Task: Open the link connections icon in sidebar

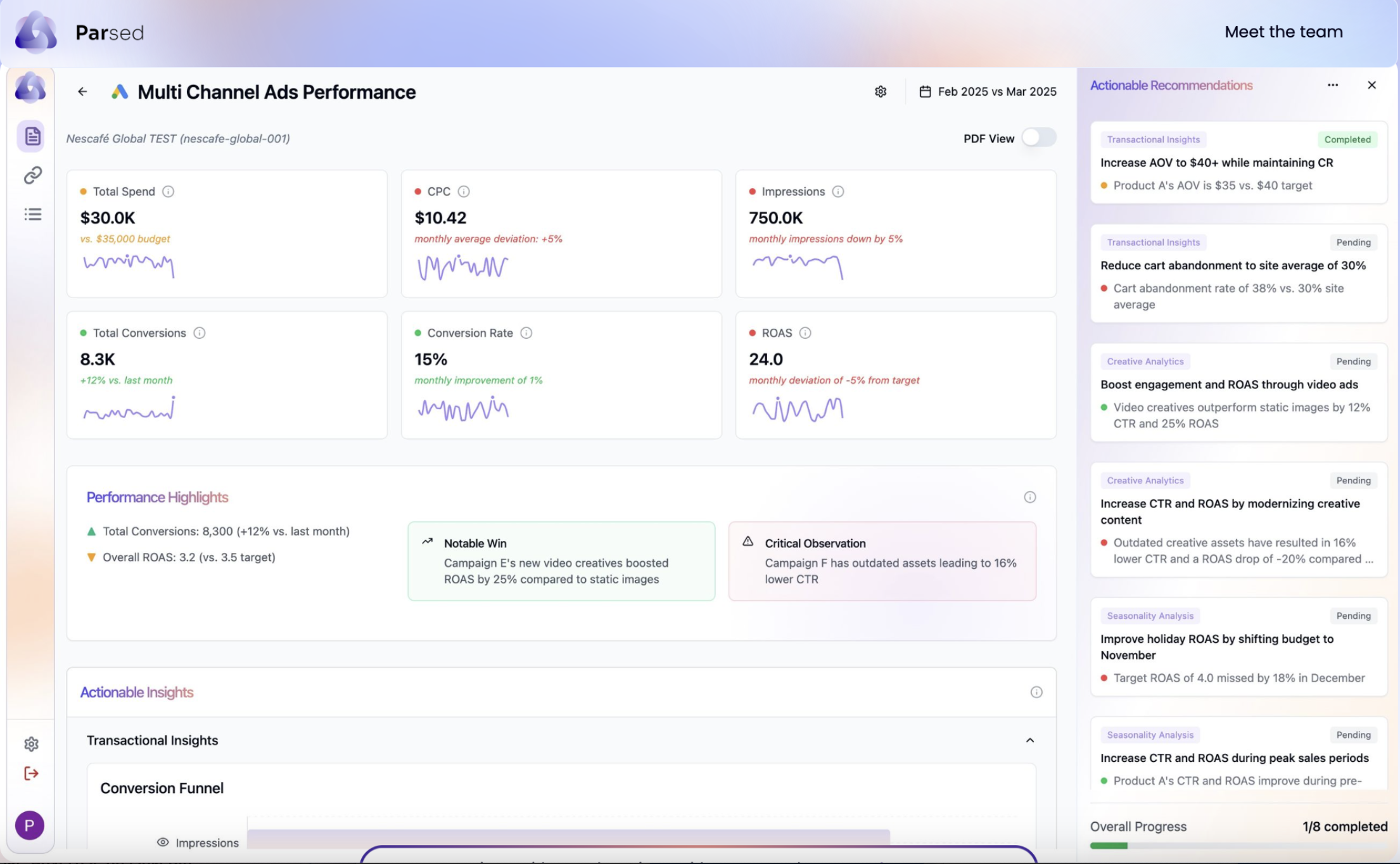Action: (32, 175)
